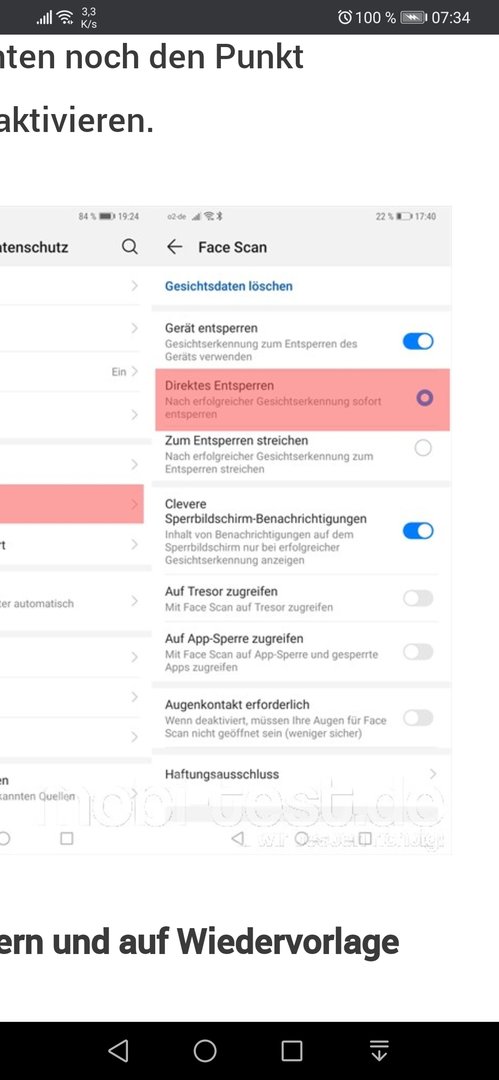Open recent apps with square button
This screenshot has height=1080, width=499.
(x=292, y=1050)
